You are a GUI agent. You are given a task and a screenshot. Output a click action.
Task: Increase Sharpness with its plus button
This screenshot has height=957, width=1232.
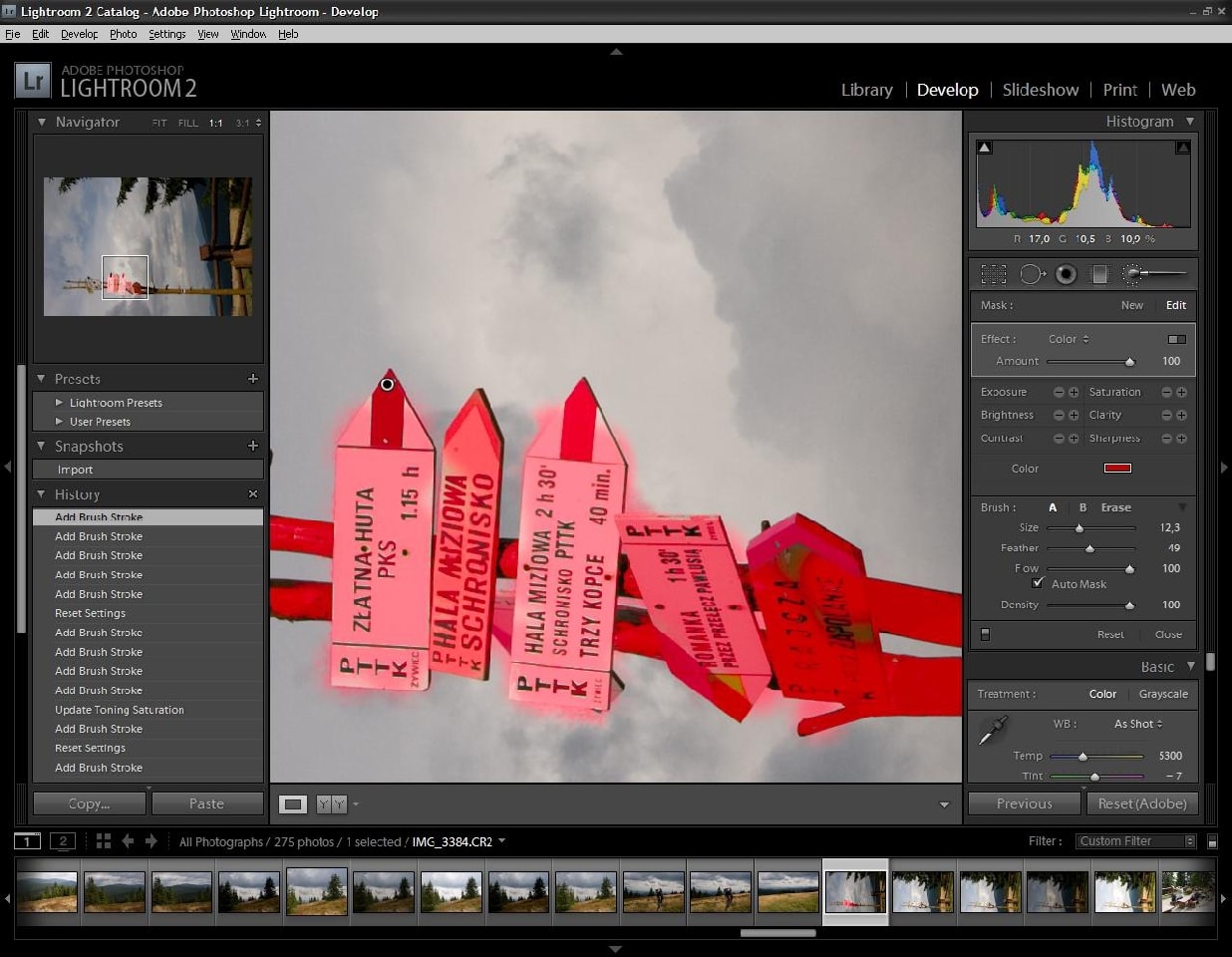coord(1181,438)
